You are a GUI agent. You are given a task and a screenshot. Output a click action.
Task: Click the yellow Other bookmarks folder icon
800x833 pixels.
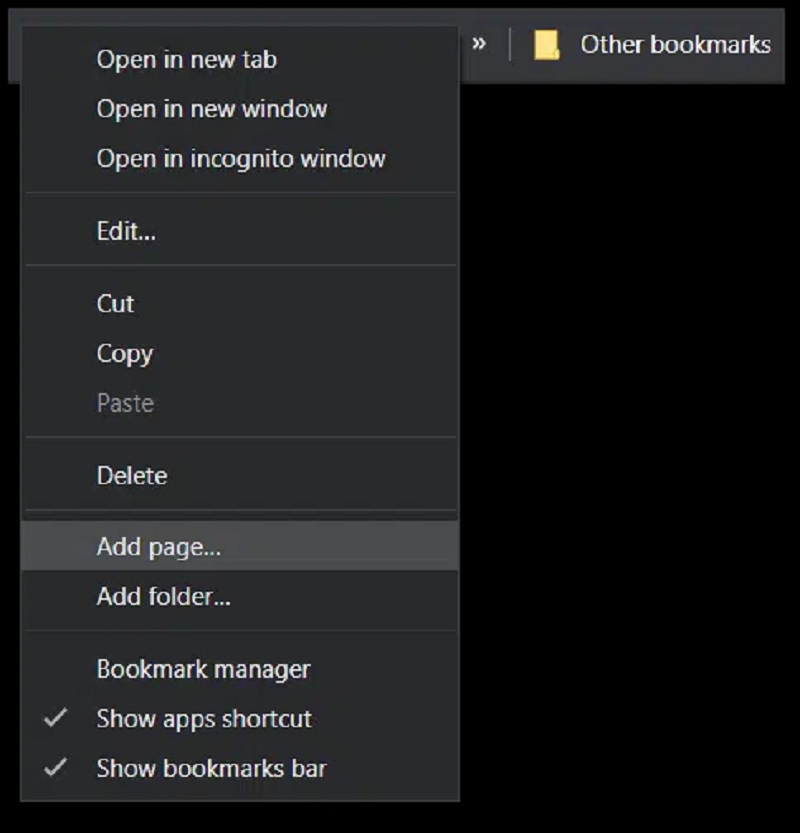coord(546,45)
